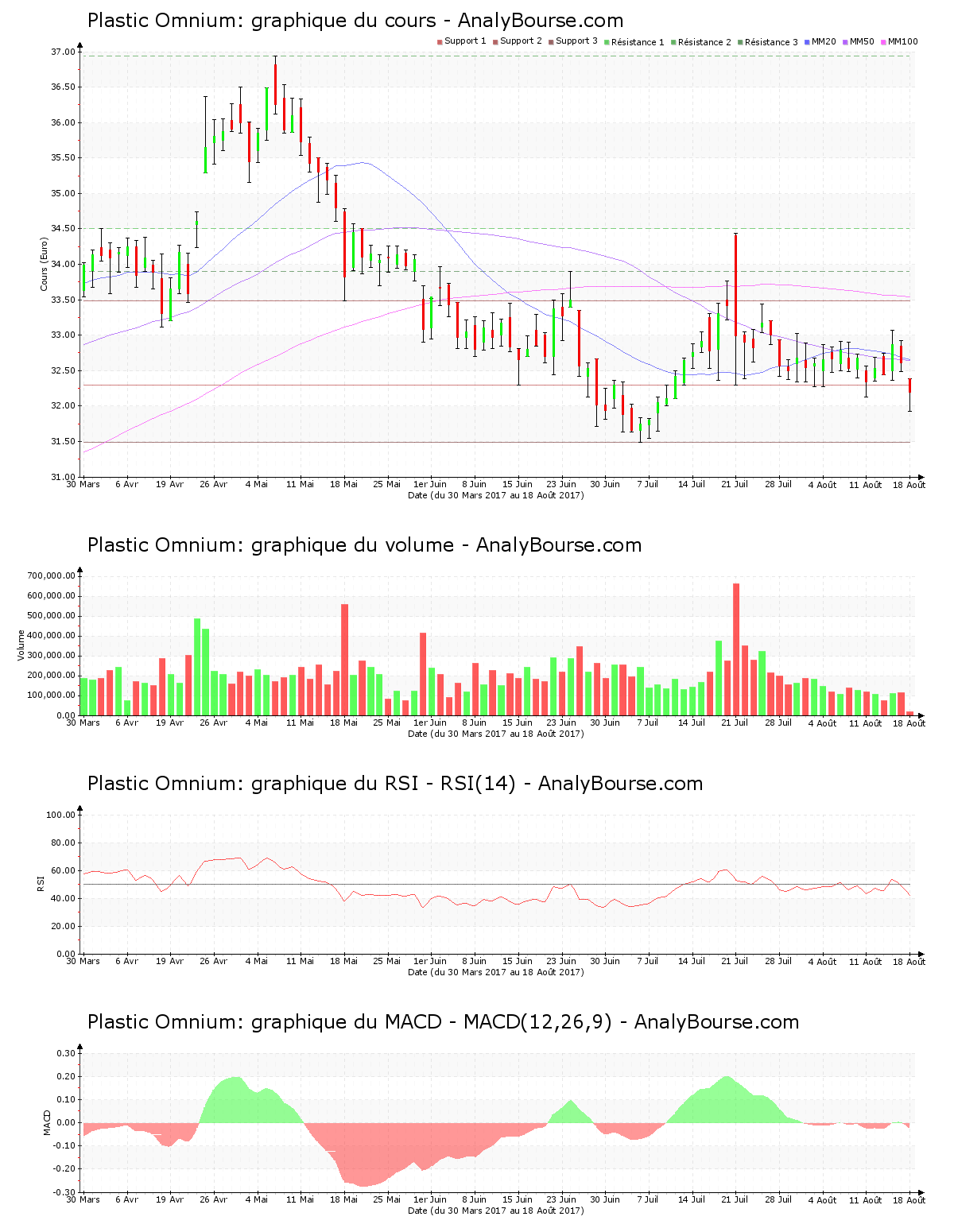Viewport: 954px width, 1232px height.
Task: Click '23 Juin' date under MACD chart
Action: point(561,1199)
